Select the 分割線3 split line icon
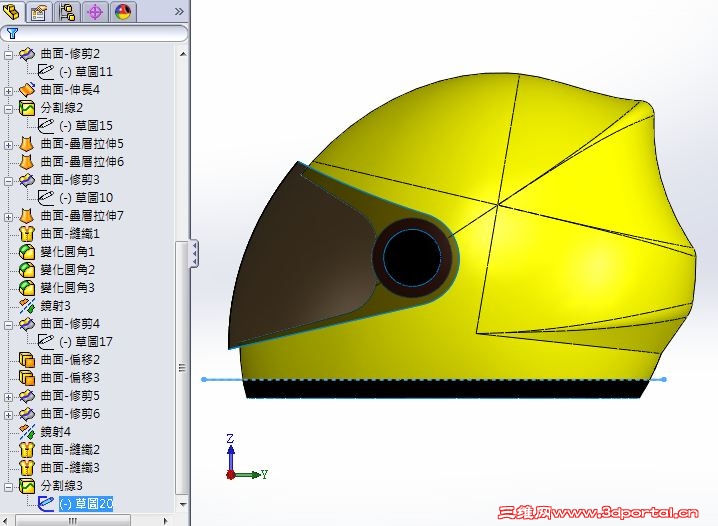718x526 pixels. point(27,486)
